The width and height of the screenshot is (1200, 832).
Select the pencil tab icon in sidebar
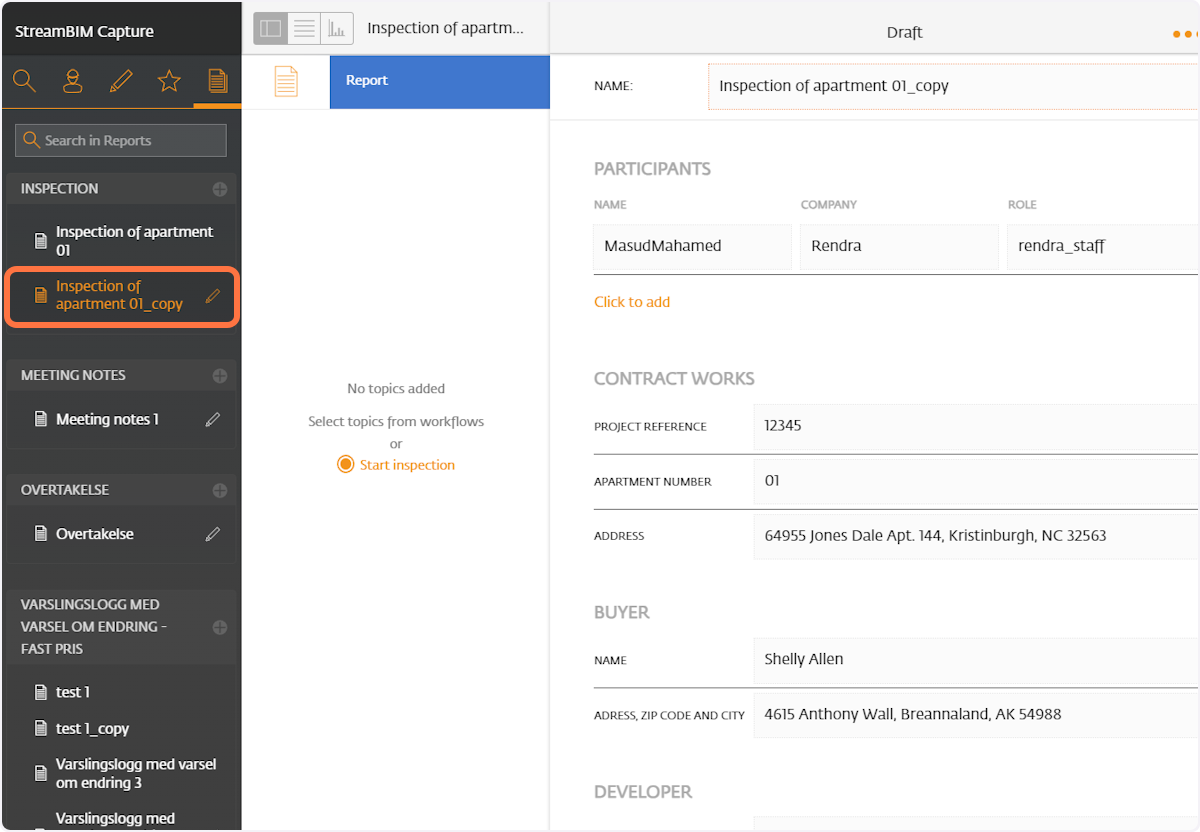pyautogui.click(x=121, y=81)
